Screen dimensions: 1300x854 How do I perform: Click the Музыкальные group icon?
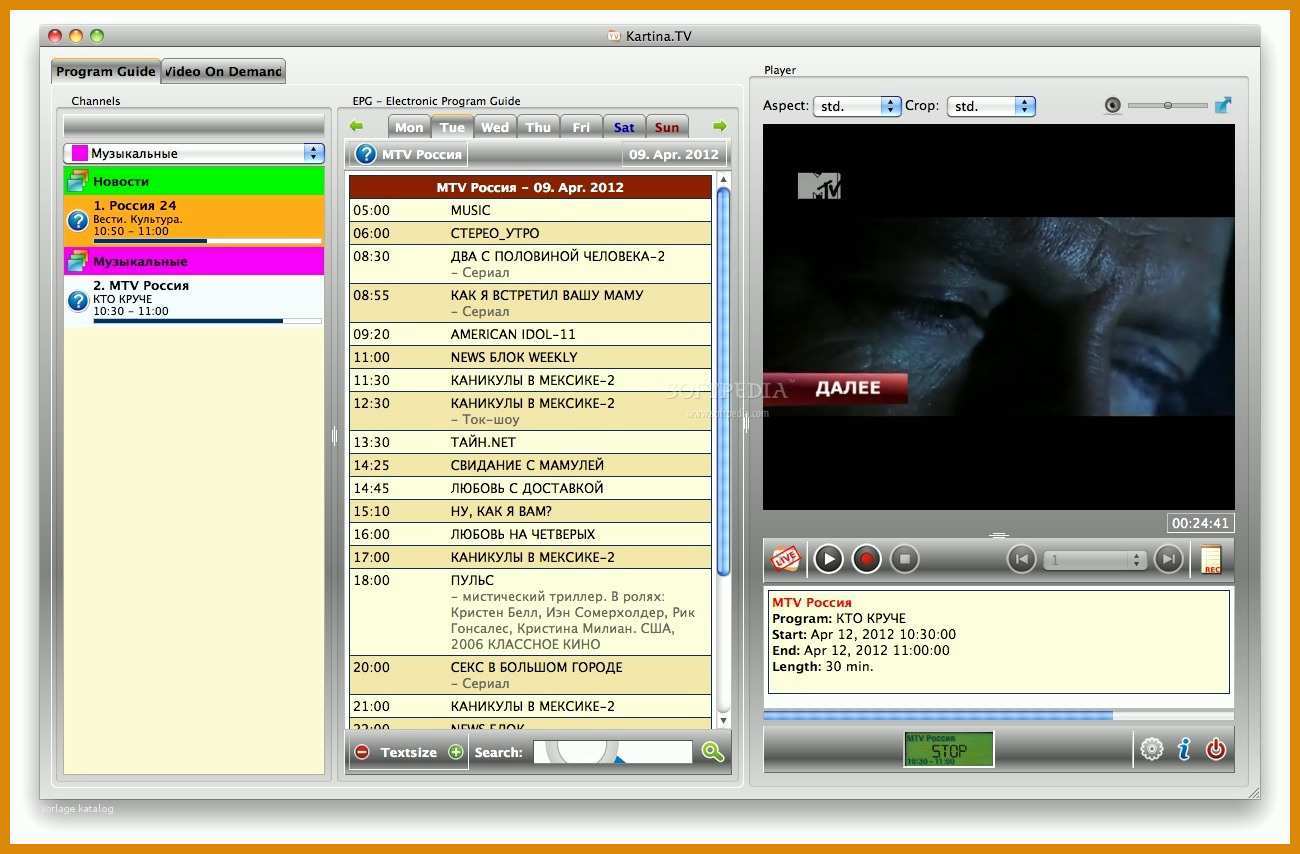[77, 261]
